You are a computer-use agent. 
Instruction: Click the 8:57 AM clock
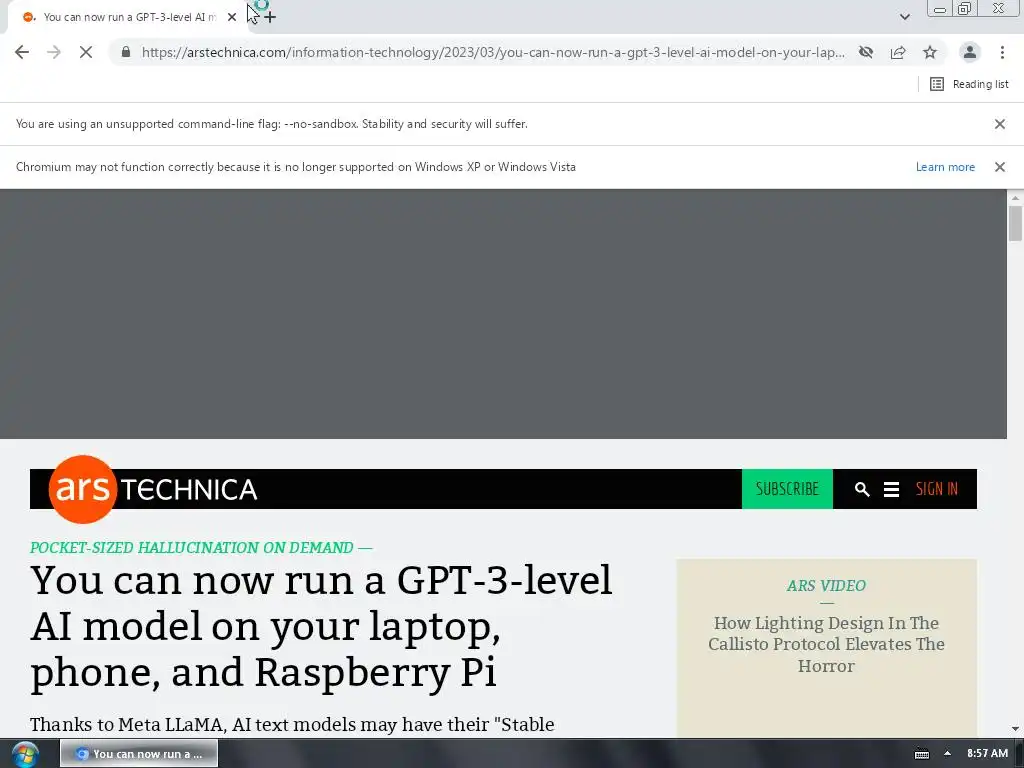[987, 754]
